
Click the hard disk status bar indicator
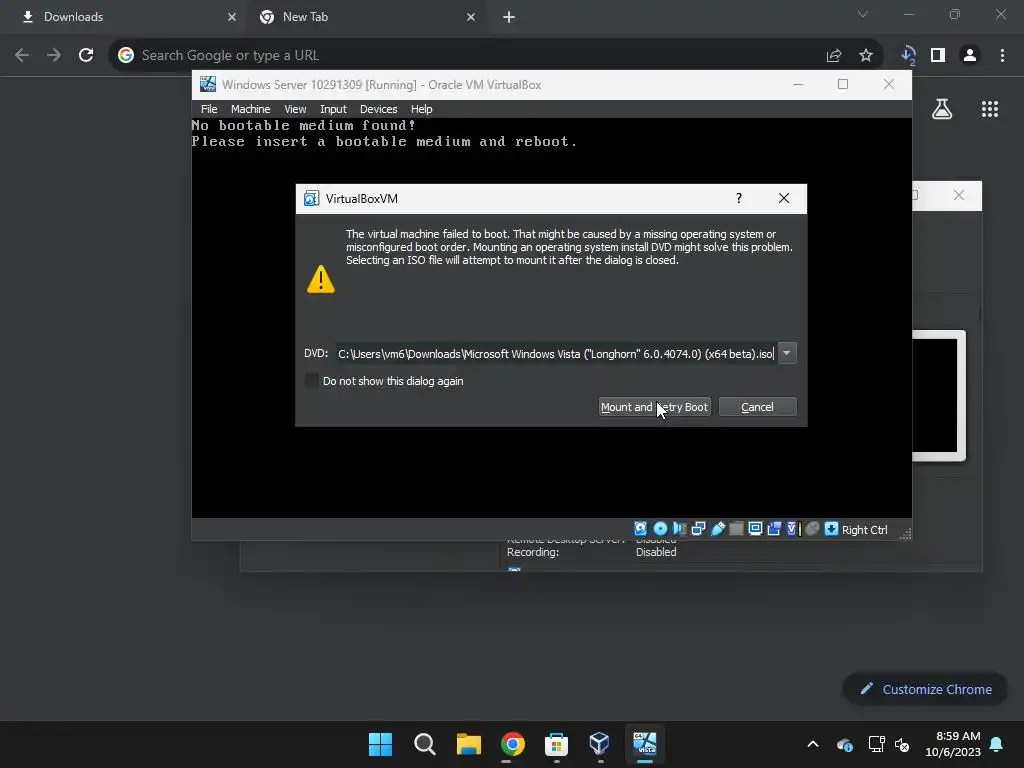(x=641, y=529)
